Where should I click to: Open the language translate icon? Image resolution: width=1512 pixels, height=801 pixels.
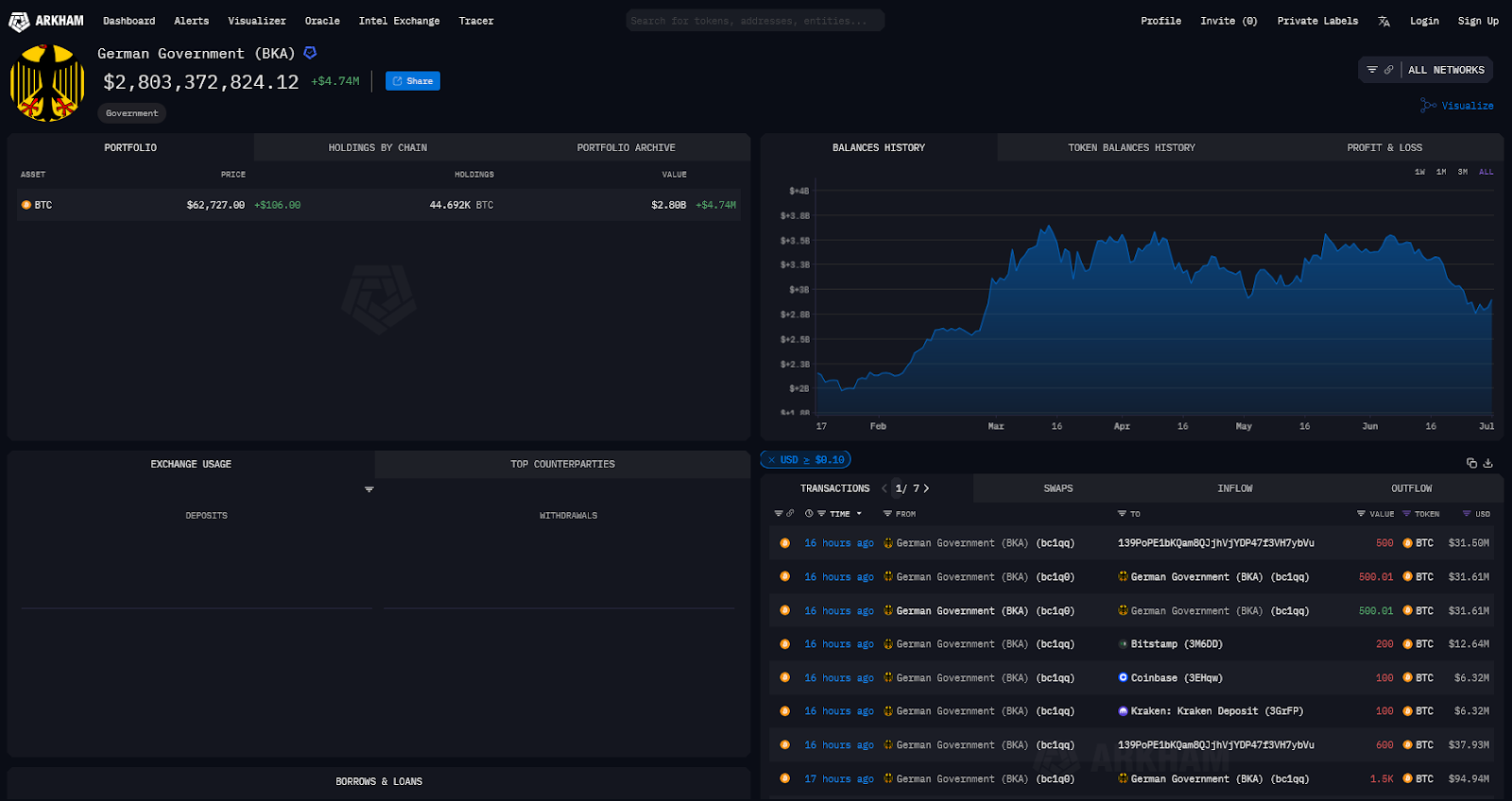point(1383,21)
